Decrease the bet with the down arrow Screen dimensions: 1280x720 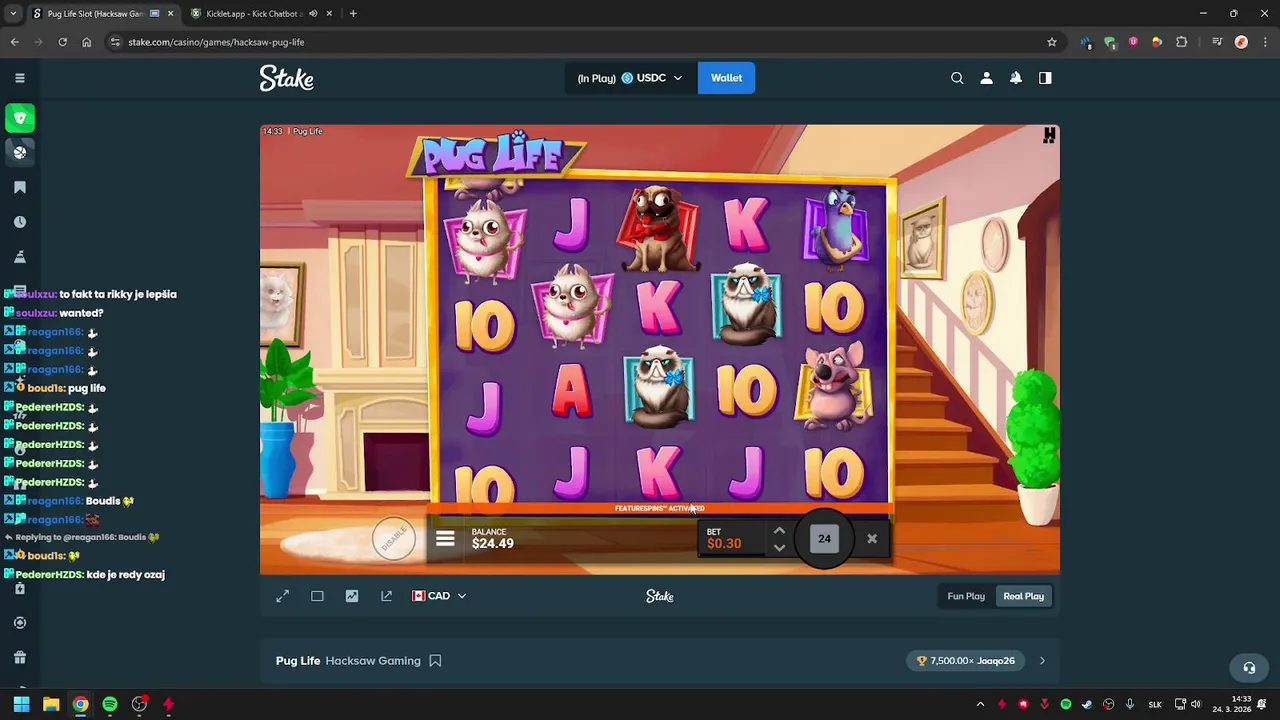[779, 548]
